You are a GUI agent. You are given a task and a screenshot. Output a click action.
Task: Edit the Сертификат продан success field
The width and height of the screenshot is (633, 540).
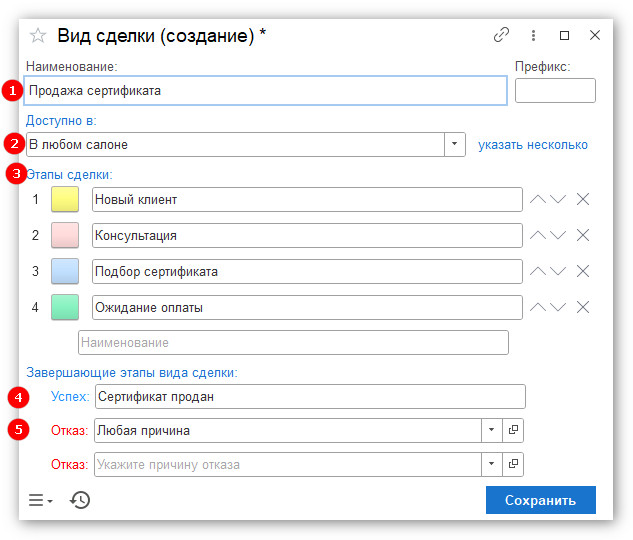(310, 396)
